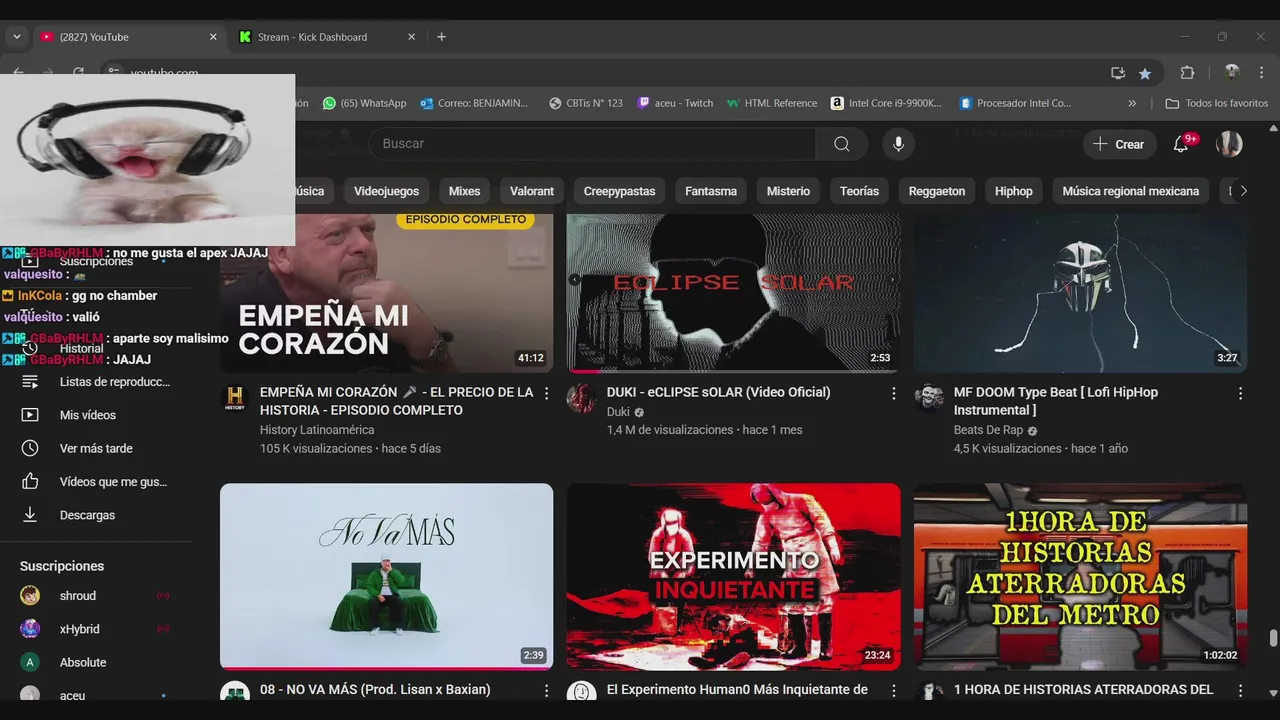Select the Hiphop category chip

(1013, 191)
